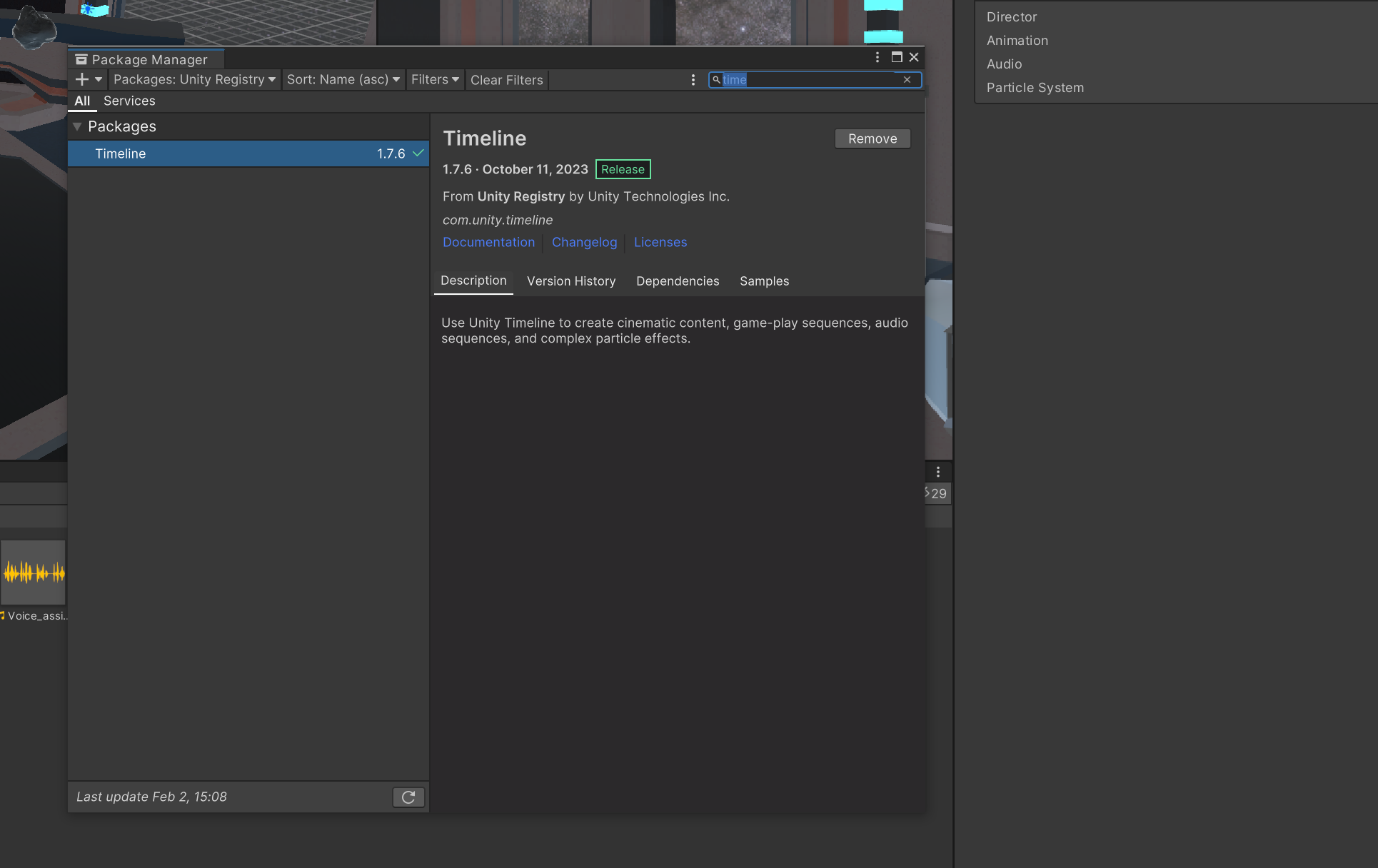Clear the search field with the x icon

[x=907, y=79]
